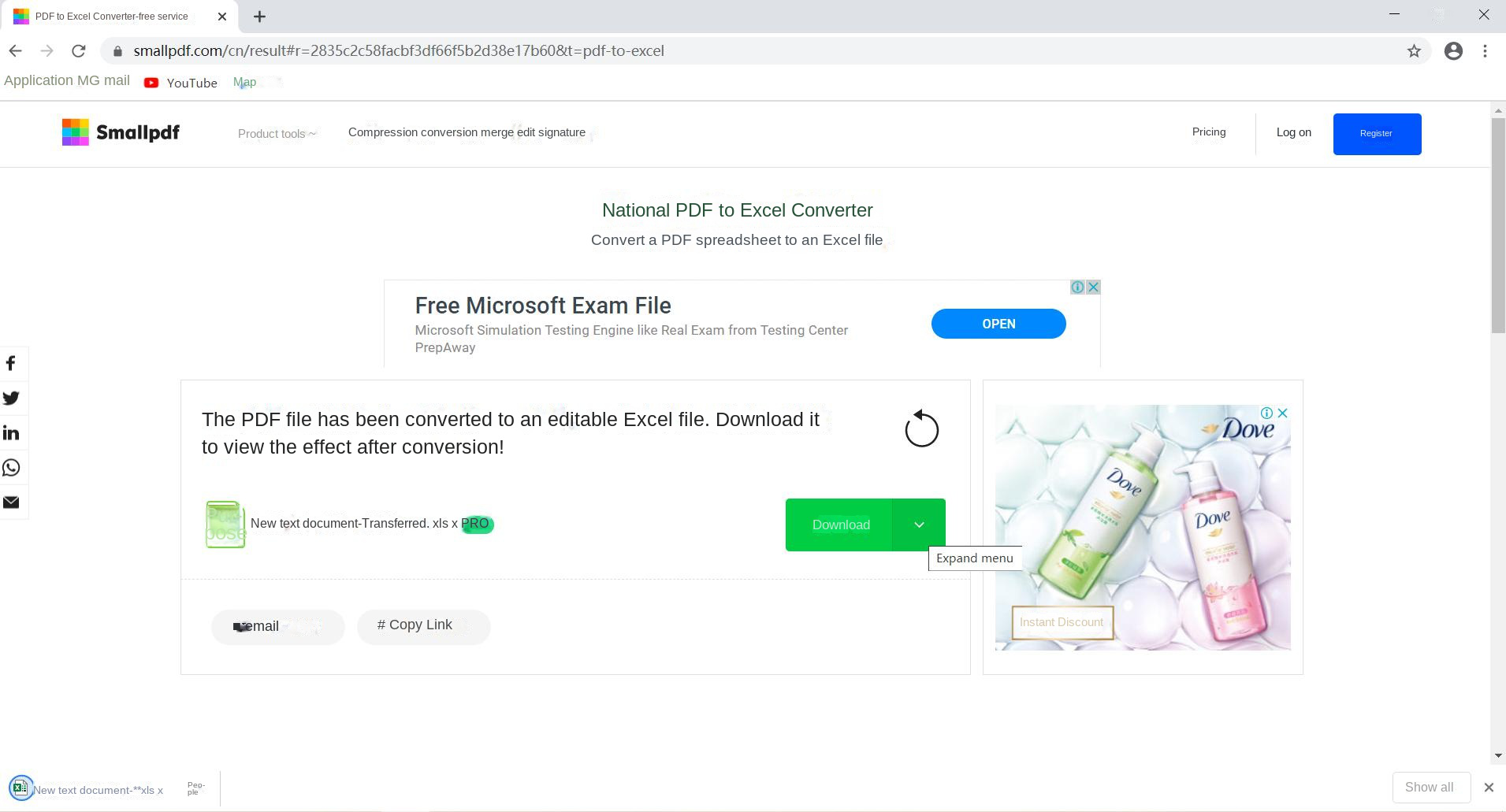This screenshot has width=1506, height=812.
Task: Open the Map bookmark
Action: (244, 82)
